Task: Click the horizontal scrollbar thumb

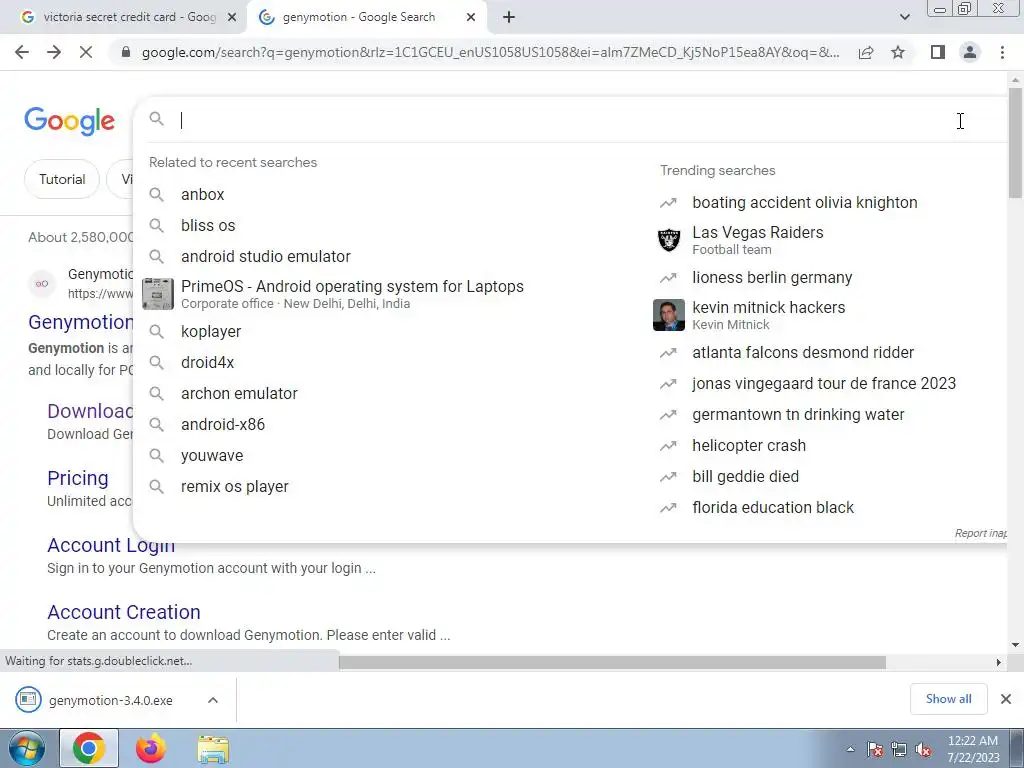Action: [612, 662]
